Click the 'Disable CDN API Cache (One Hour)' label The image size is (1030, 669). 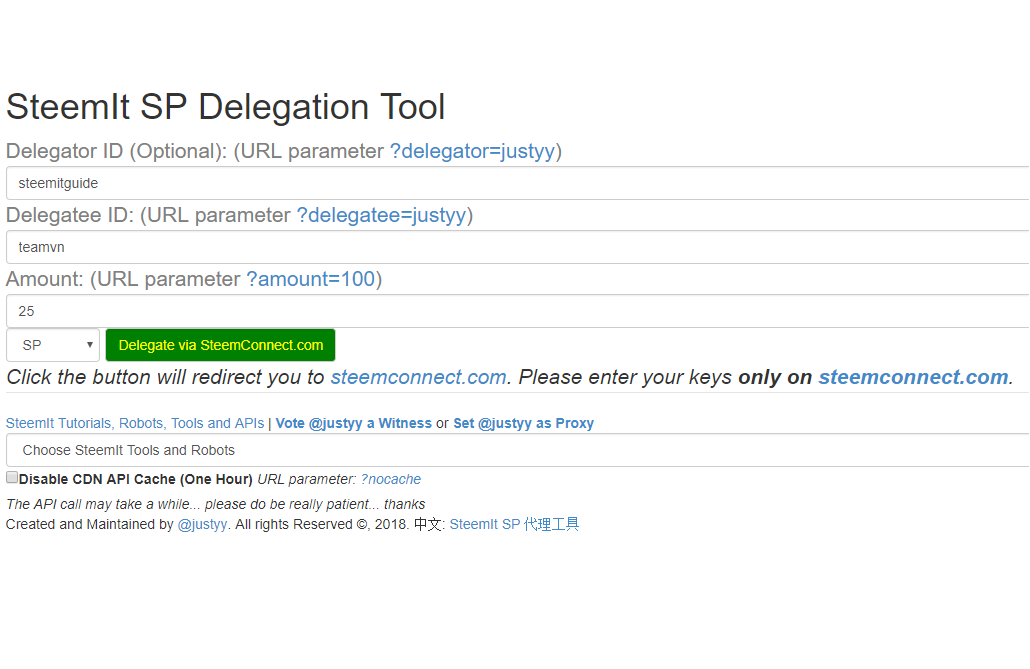[x=135, y=479]
